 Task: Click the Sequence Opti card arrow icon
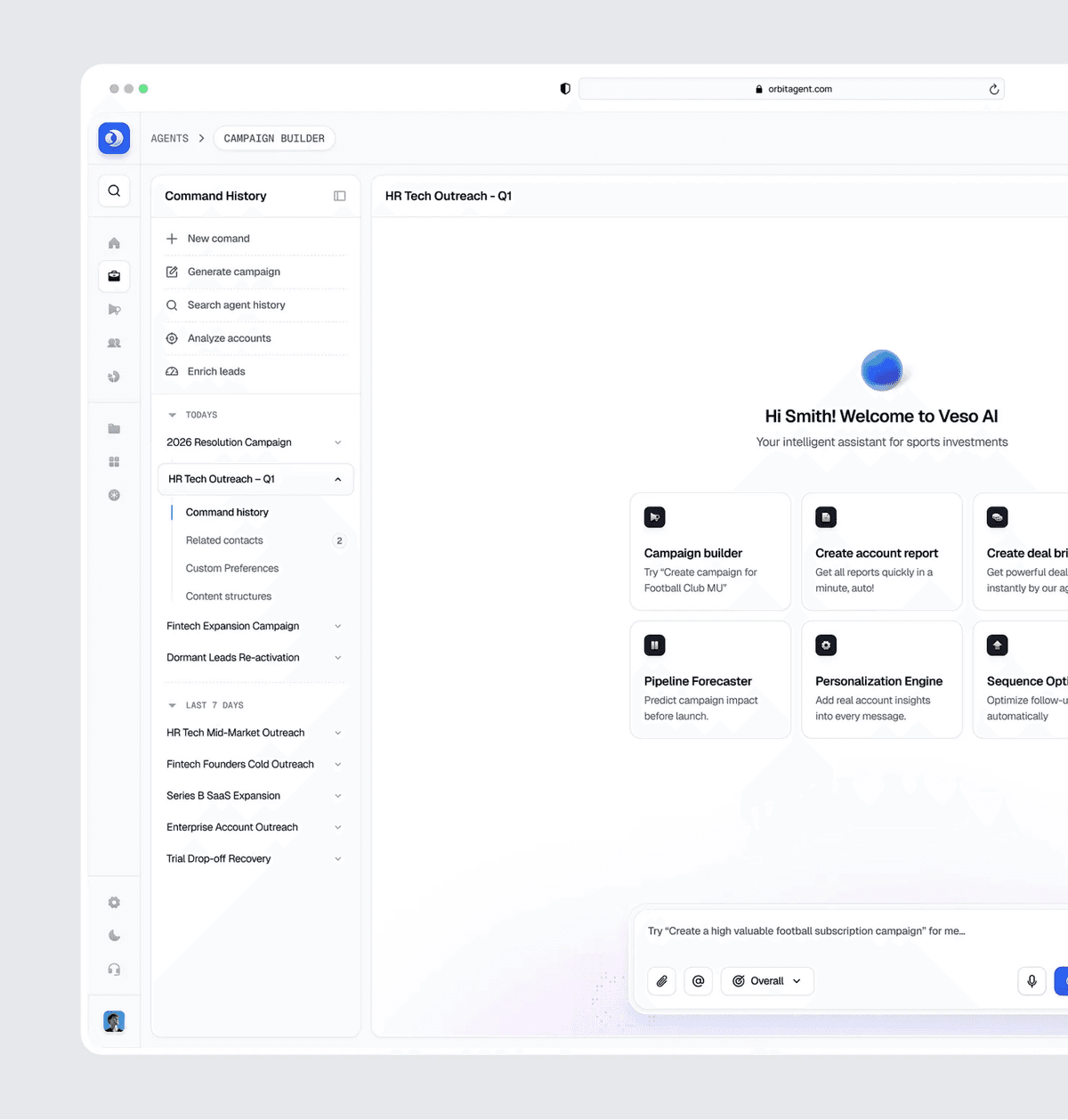(998, 645)
